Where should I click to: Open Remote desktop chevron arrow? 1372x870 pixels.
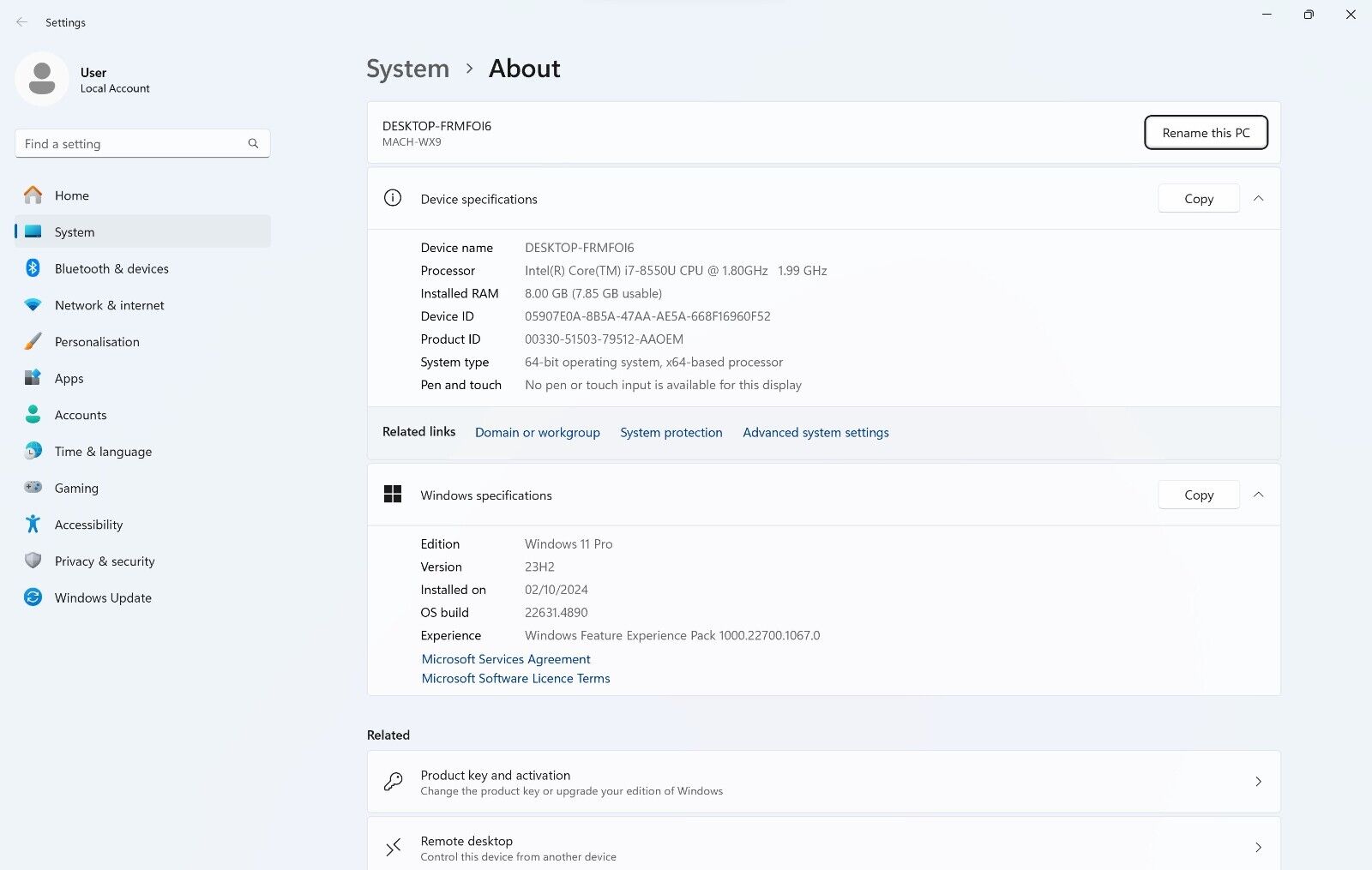1258,848
